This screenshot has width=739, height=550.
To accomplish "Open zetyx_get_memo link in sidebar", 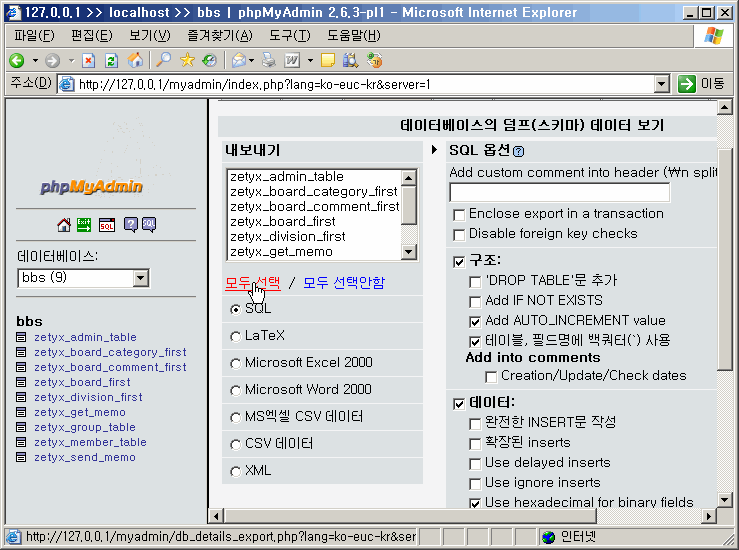I will point(80,412).
